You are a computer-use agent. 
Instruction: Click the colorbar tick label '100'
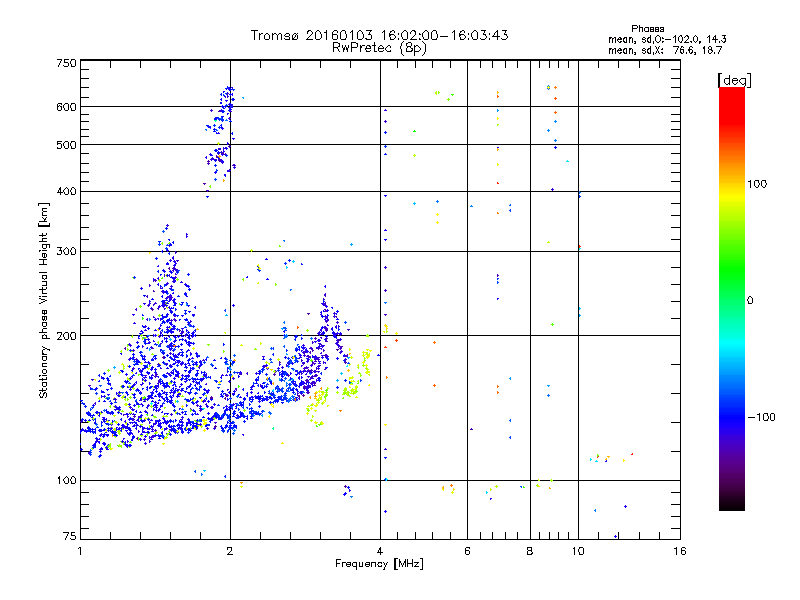(x=757, y=184)
